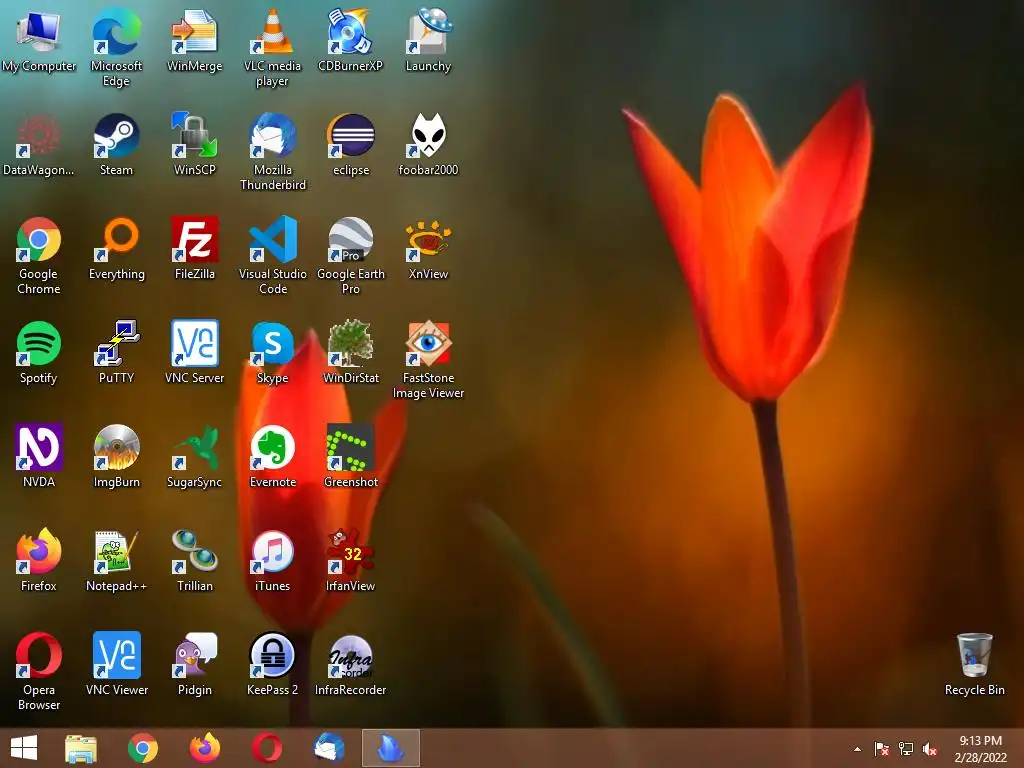This screenshot has height=768, width=1024.
Task: Select FastStone Image Viewer shortcut
Action: (x=428, y=359)
